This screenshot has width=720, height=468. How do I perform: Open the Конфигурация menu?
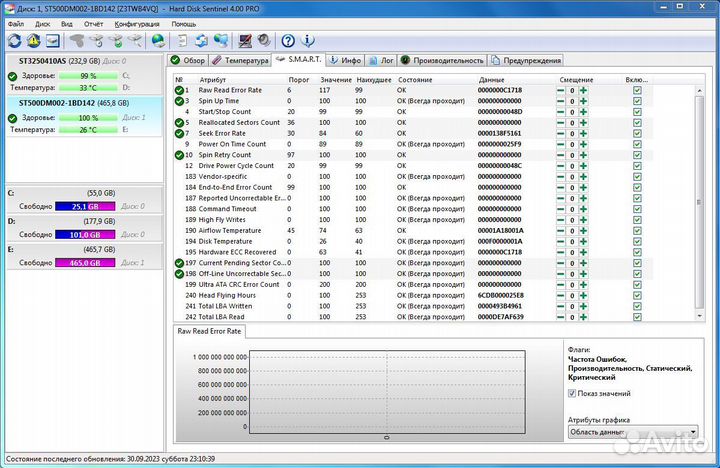[137, 24]
